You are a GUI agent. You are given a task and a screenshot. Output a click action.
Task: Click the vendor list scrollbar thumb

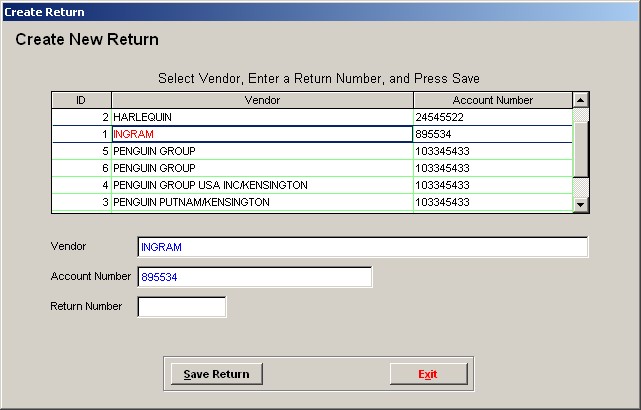(x=580, y=149)
